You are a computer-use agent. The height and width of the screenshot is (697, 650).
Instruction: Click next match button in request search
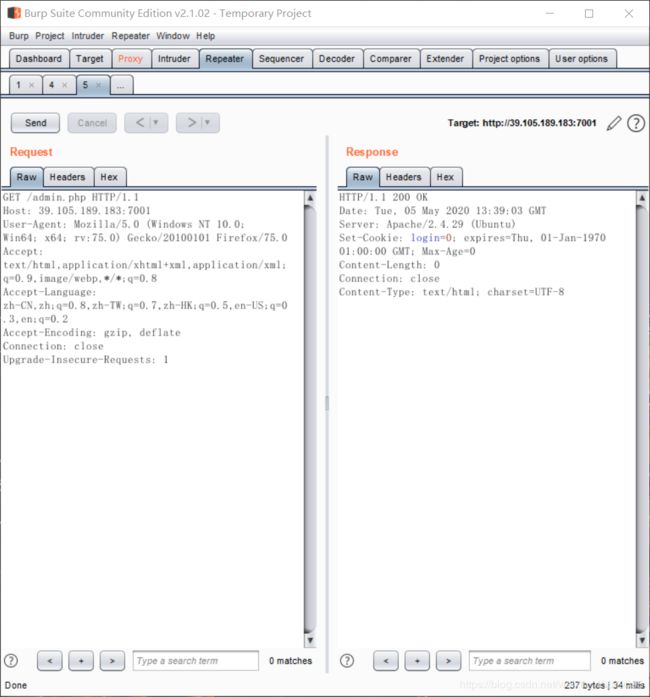pos(112,661)
